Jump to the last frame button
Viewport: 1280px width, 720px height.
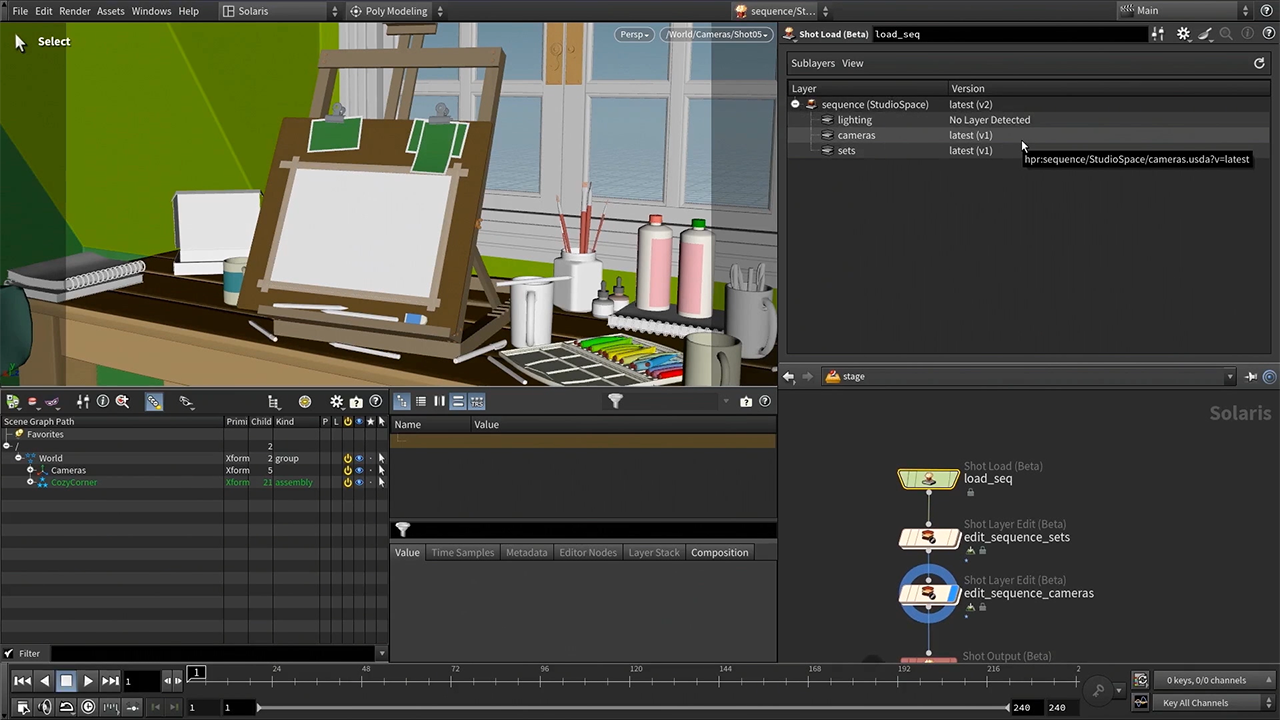coord(110,681)
